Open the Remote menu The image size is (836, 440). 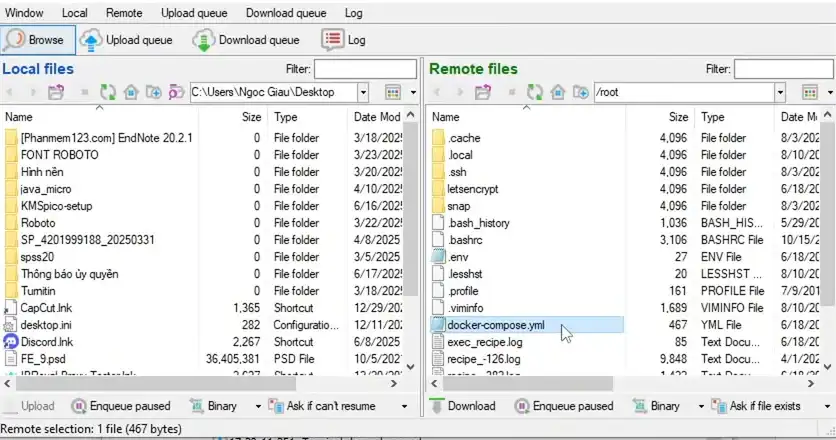pyautogui.click(x=124, y=13)
